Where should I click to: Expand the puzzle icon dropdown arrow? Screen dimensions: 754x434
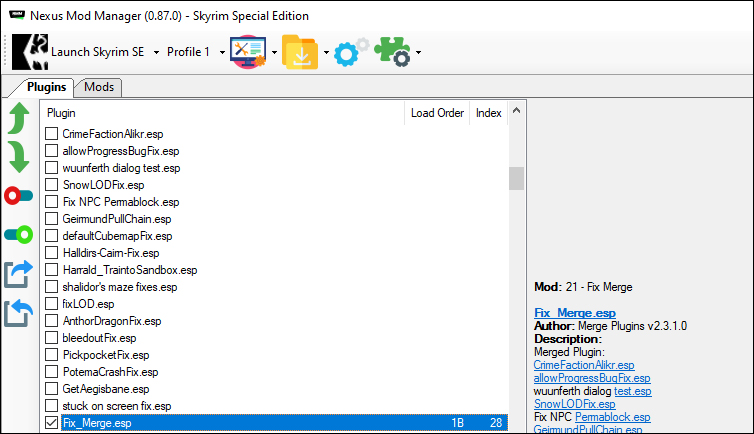(x=418, y=52)
